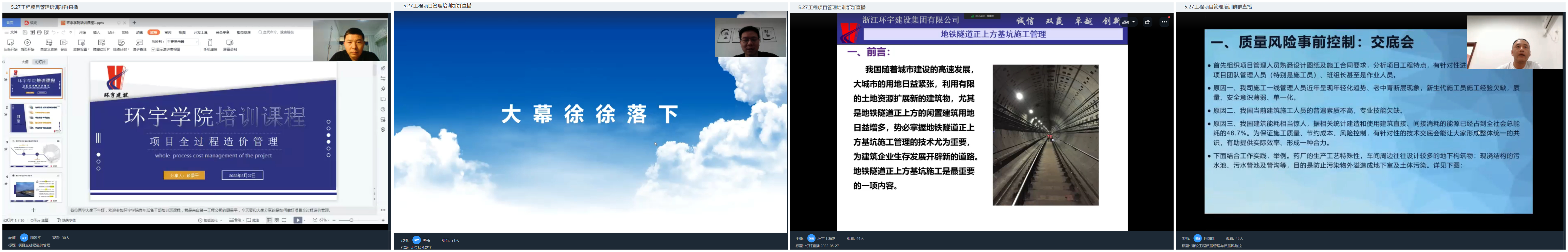This screenshot has height=252, width=1568.
Task: Open the 视图 view tab
Action: point(182,32)
